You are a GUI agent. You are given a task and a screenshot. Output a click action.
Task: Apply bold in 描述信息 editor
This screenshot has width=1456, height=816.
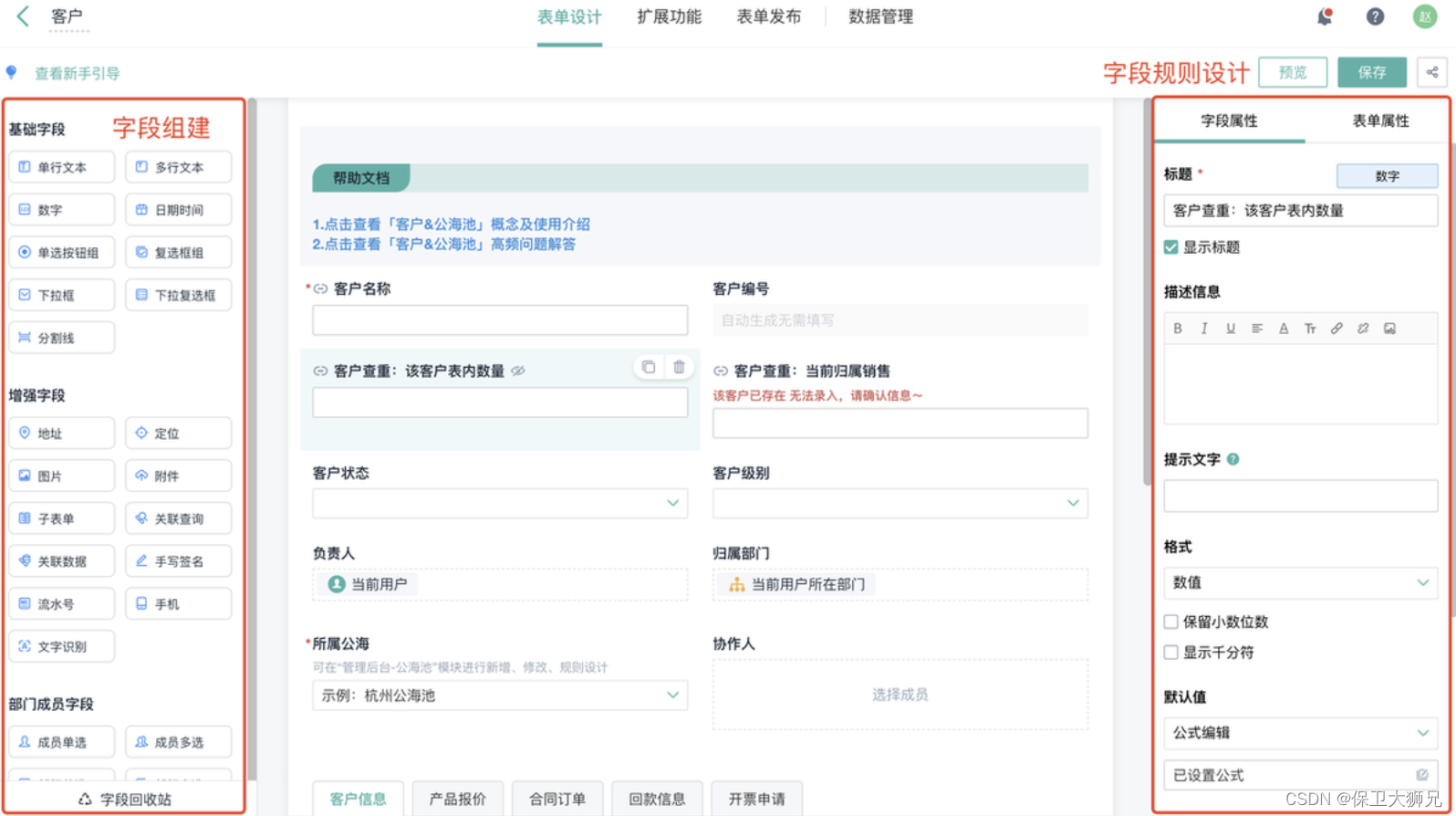[1178, 329]
